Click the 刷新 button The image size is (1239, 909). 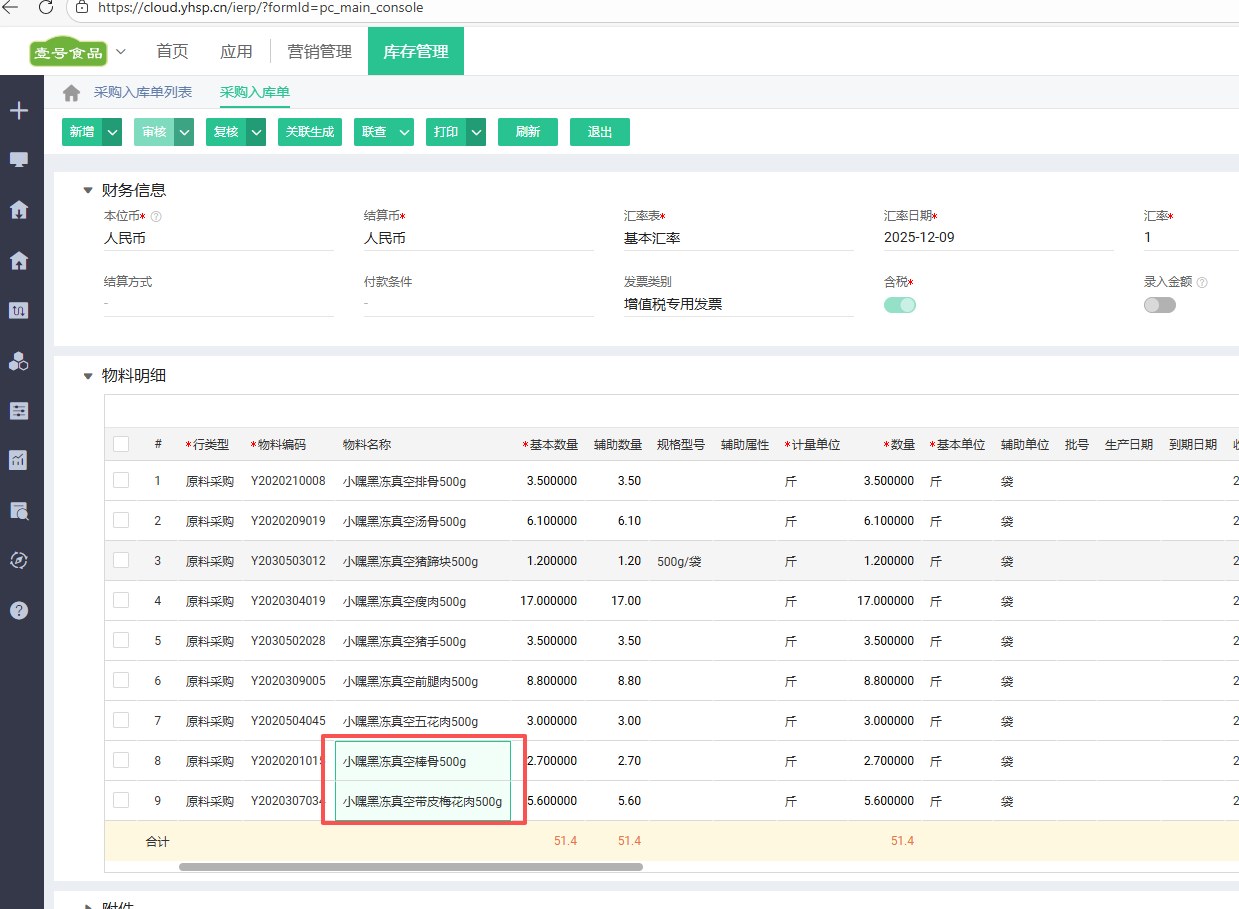527,132
